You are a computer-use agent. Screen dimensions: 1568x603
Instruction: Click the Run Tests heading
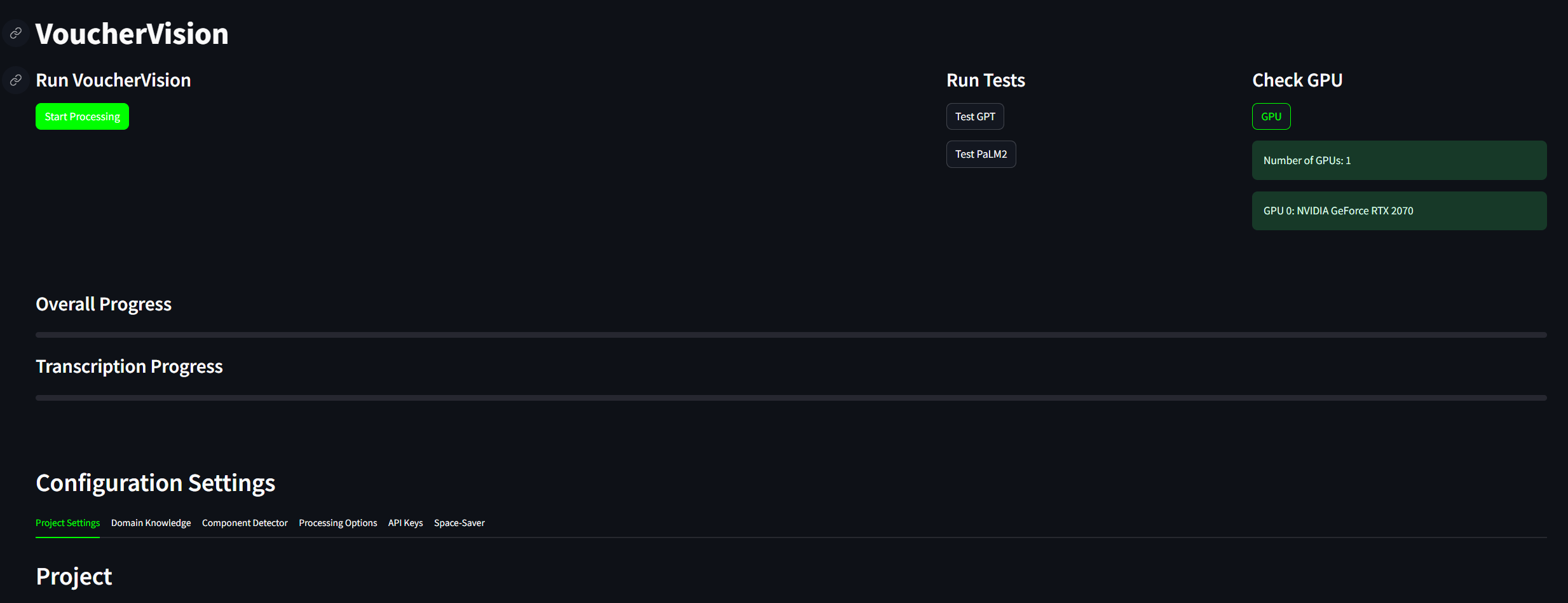pos(986,80)
